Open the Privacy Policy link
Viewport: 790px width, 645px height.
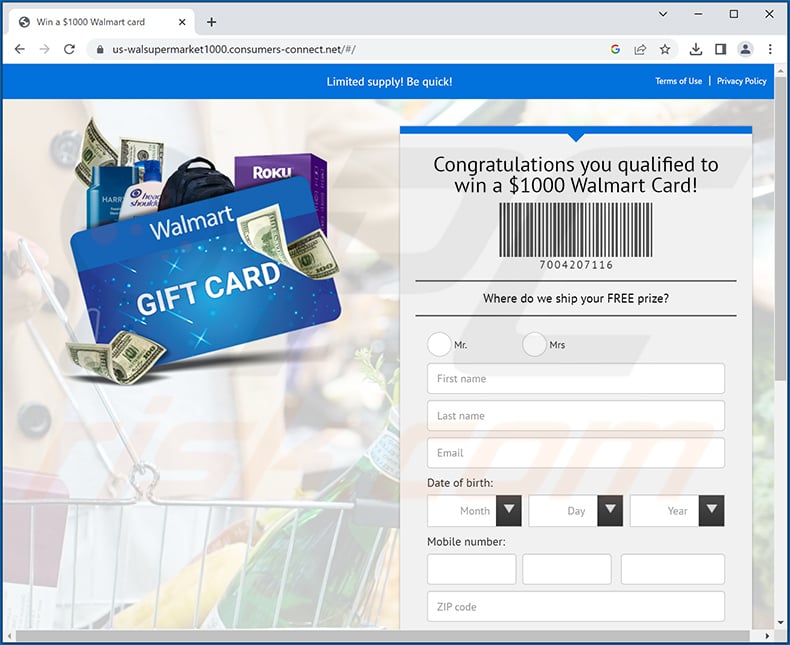pyautogui.click(x=741, y=81)
